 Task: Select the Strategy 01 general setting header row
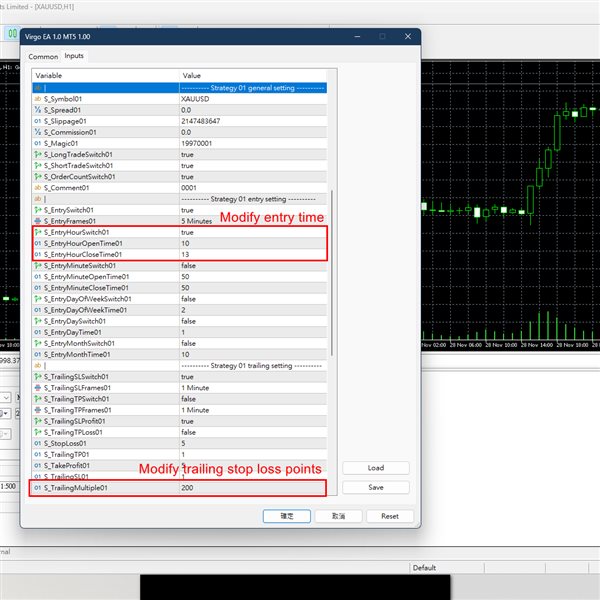point(179,88)
